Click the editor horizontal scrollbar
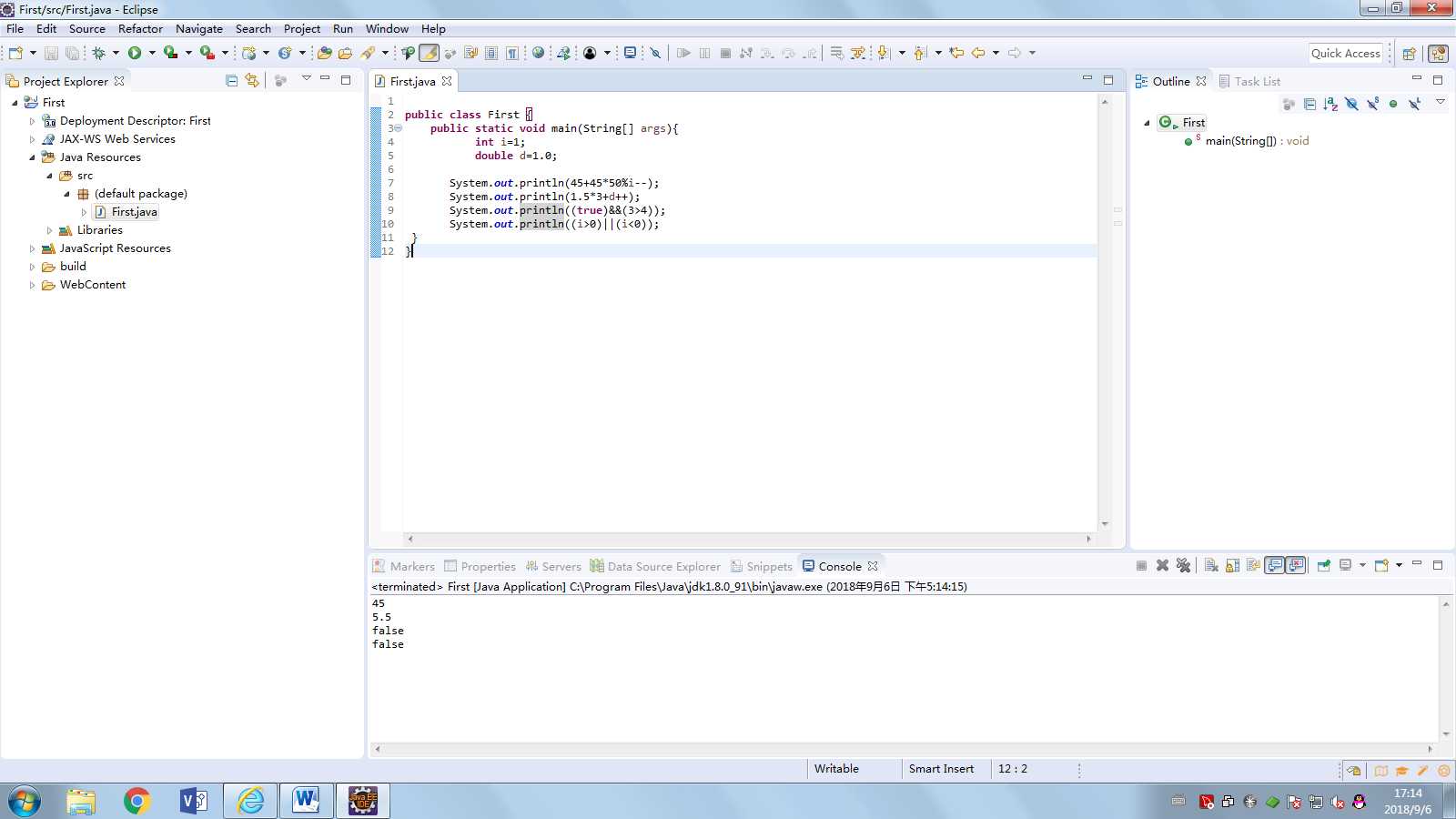The height and width of the screenshot is (819, 1456). pos(749,539)
